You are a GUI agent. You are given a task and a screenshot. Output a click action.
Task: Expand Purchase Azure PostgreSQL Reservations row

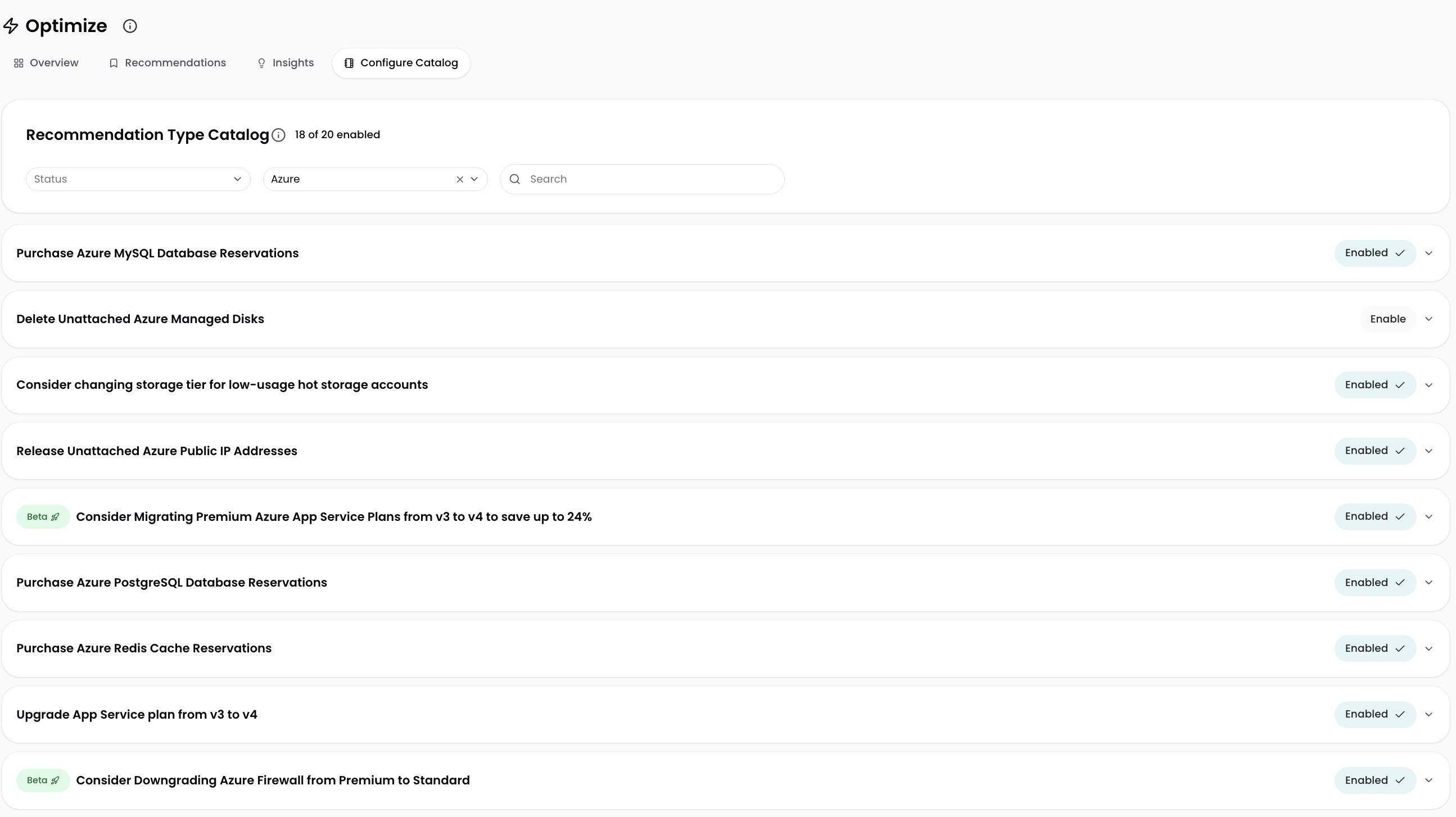point(1429,583)
